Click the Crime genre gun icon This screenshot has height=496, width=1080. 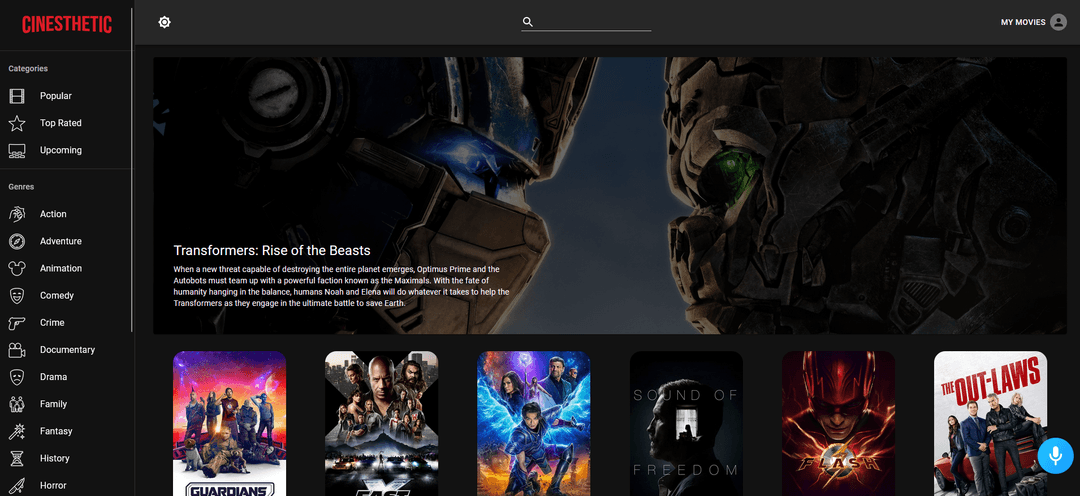click(17, 323)
